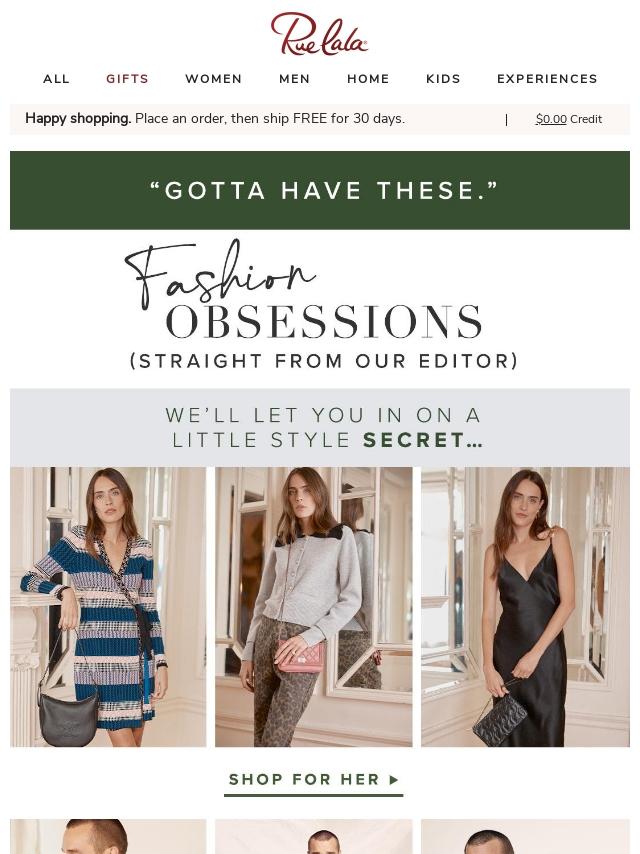Viewport: 640px width, 854px height.
Task: Click the SHOP FOR HER button
Action: 314,780
